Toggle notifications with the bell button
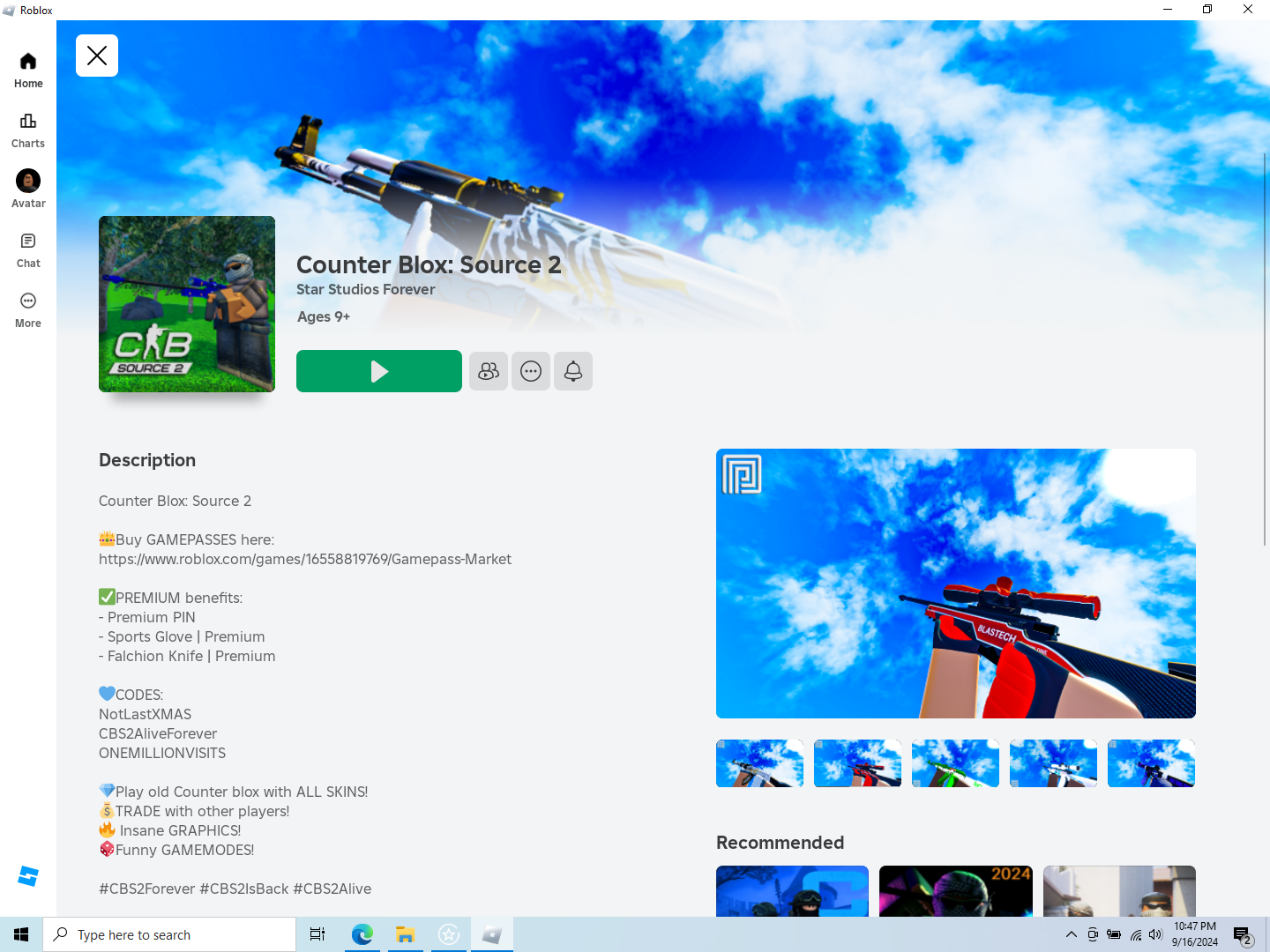 point(573,371)
